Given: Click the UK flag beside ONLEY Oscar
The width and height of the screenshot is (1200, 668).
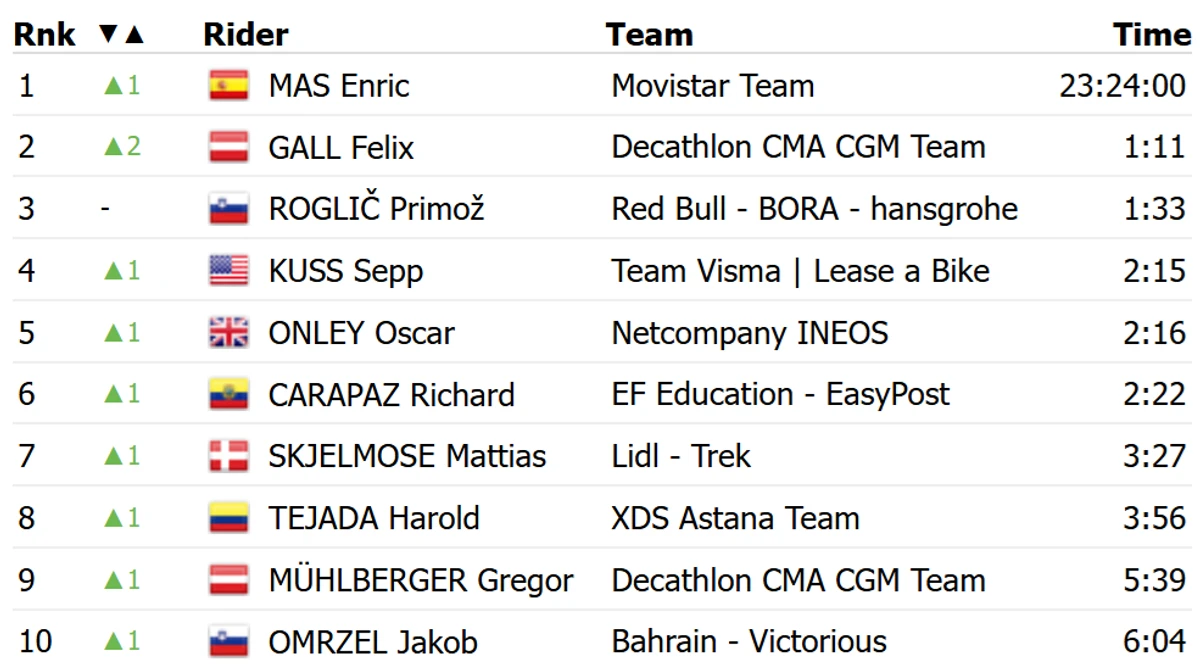Looking at the screenshot, I should click(x=229, y=332).
